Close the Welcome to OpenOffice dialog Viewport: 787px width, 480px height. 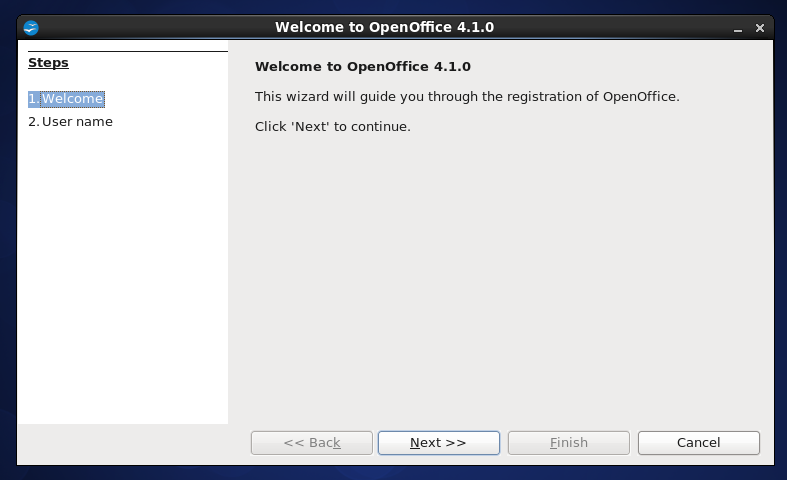[760, 28]
